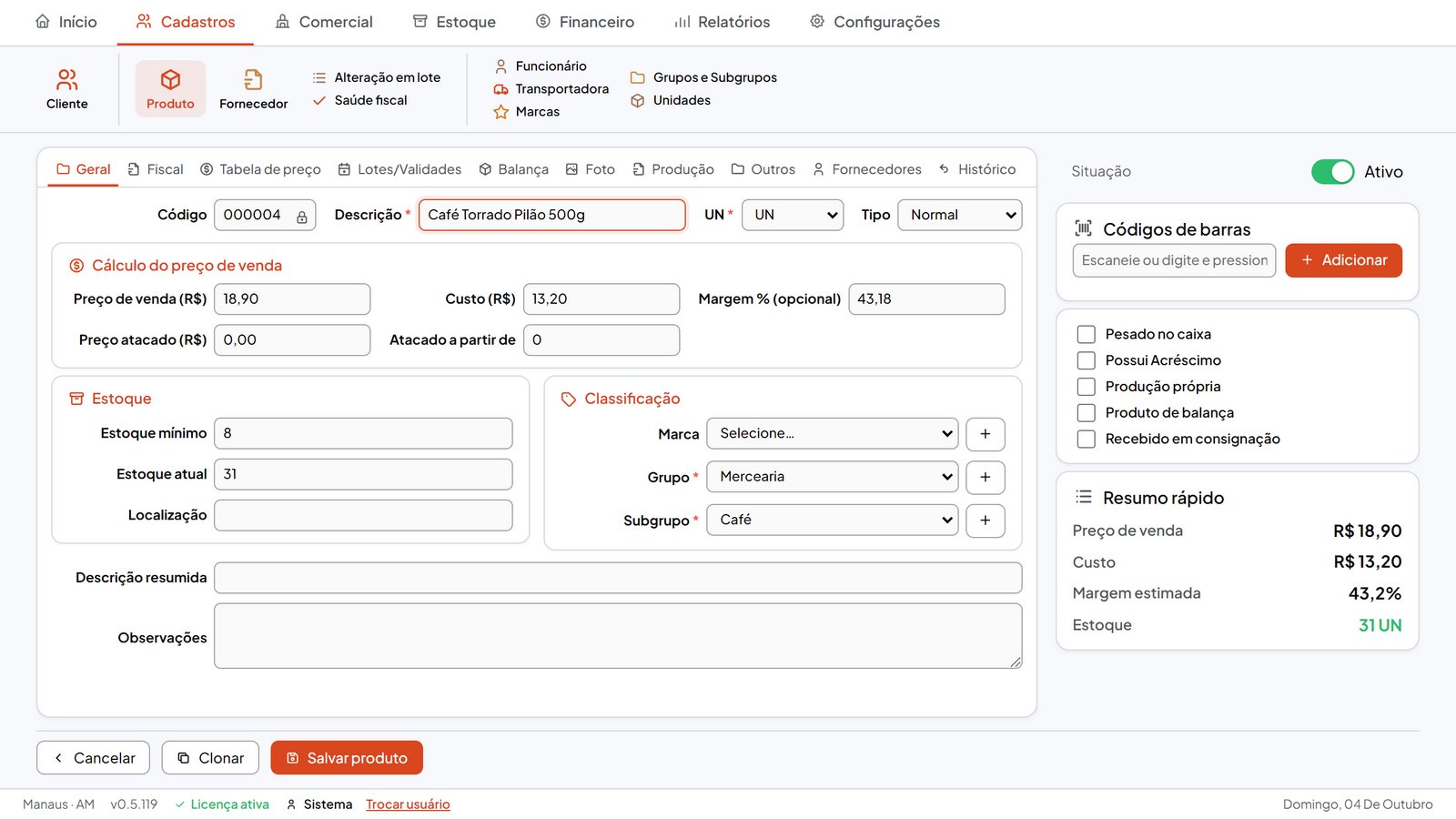
Task: Open the UN unit dropdown
Action: coord(793,215)
